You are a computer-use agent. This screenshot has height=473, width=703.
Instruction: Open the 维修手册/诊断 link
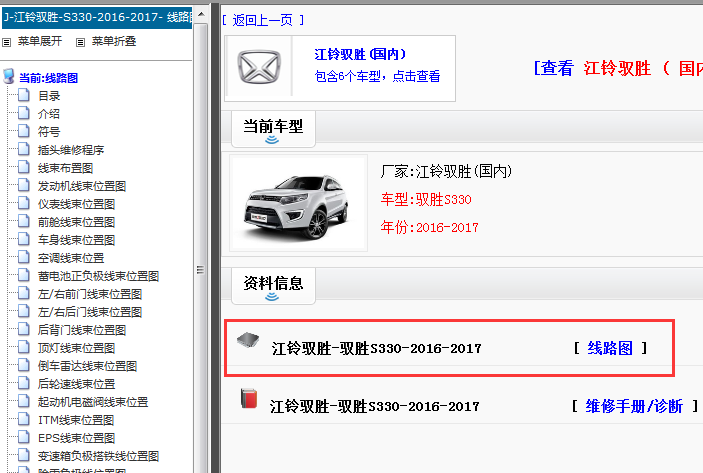click(x=634, y=406)
